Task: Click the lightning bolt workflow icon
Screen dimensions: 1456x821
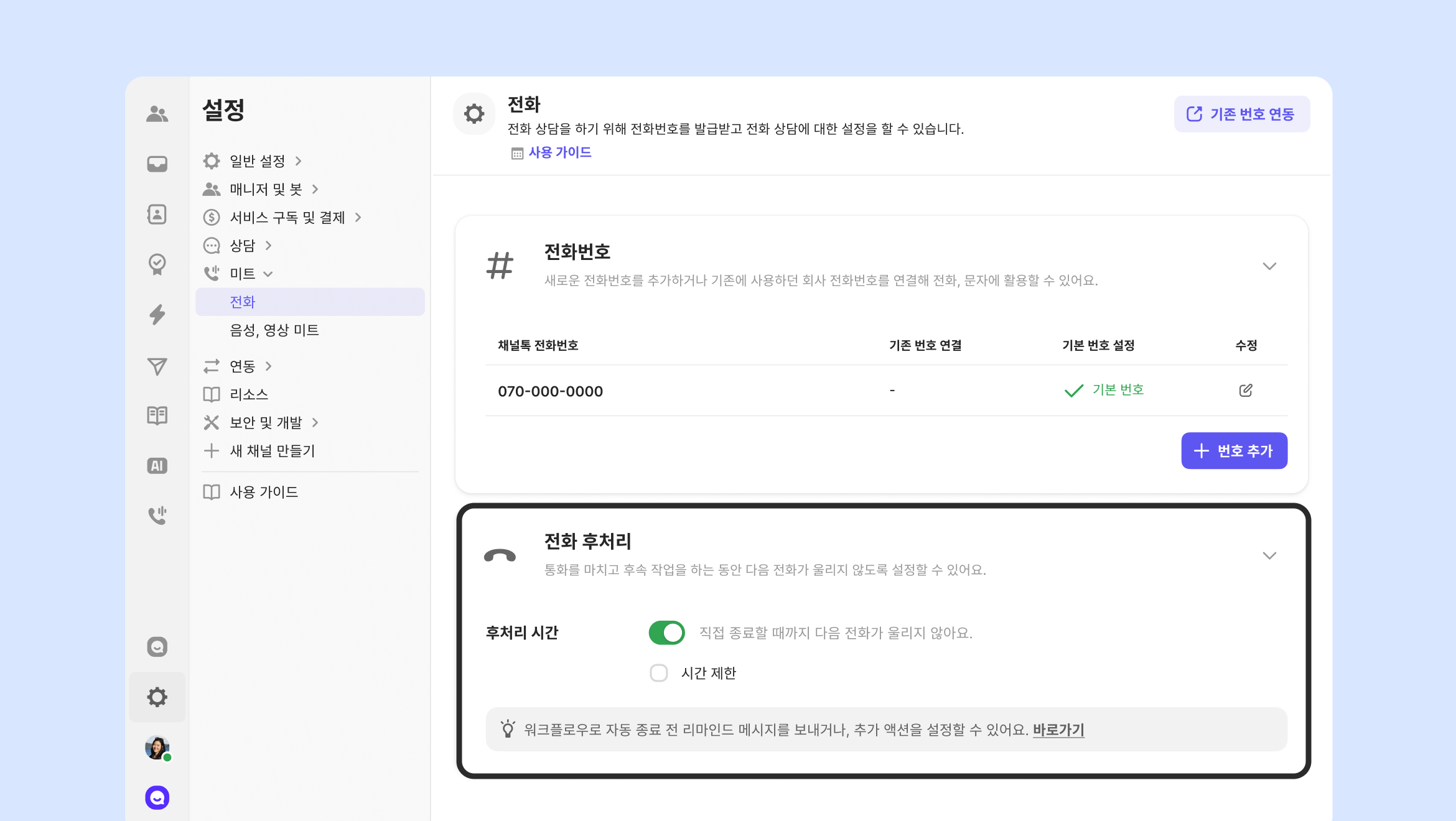Action: [157, 315]
